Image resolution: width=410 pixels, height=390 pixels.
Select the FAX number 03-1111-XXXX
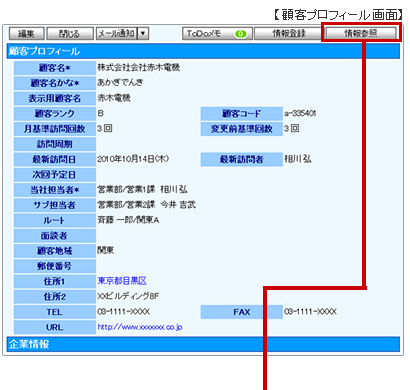click(x=310, y=312)
